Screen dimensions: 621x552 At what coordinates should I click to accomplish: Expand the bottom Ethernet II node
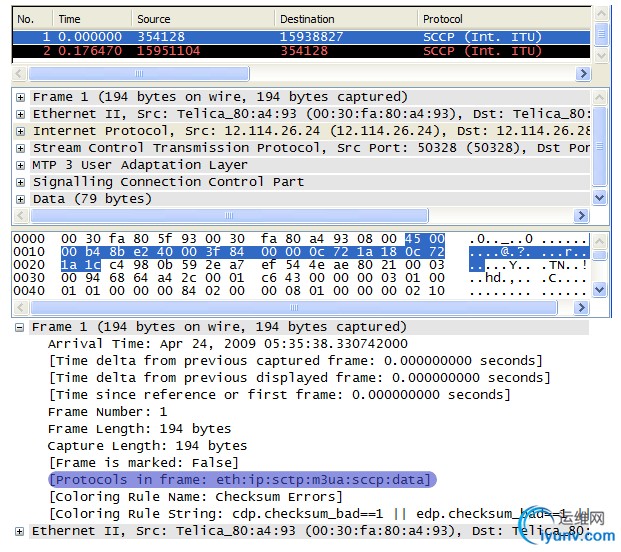[19, 531]
